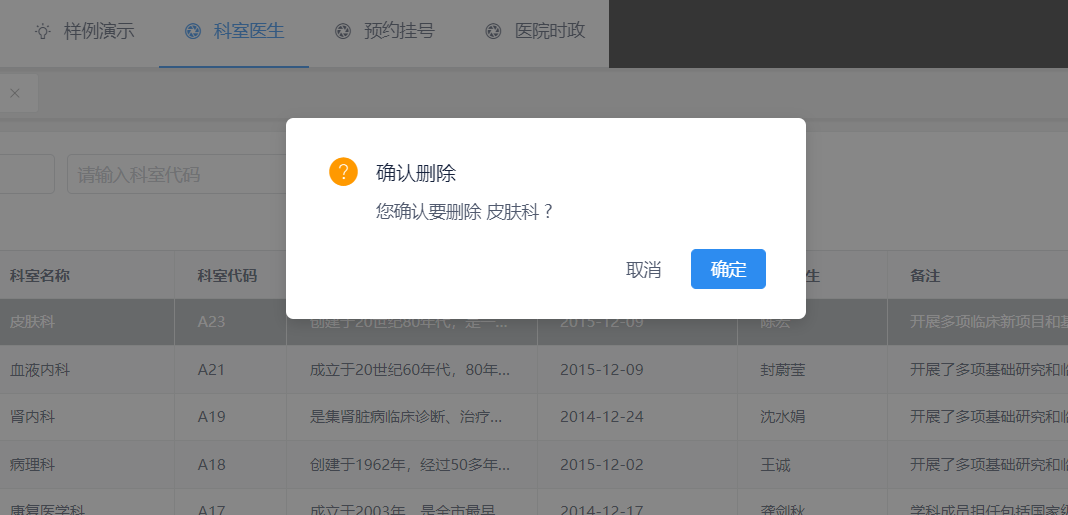The height and width of the screenshot is (515, 1068).
Task: Click the aperture icon beside 医院时政
Action: click(493, 31)
